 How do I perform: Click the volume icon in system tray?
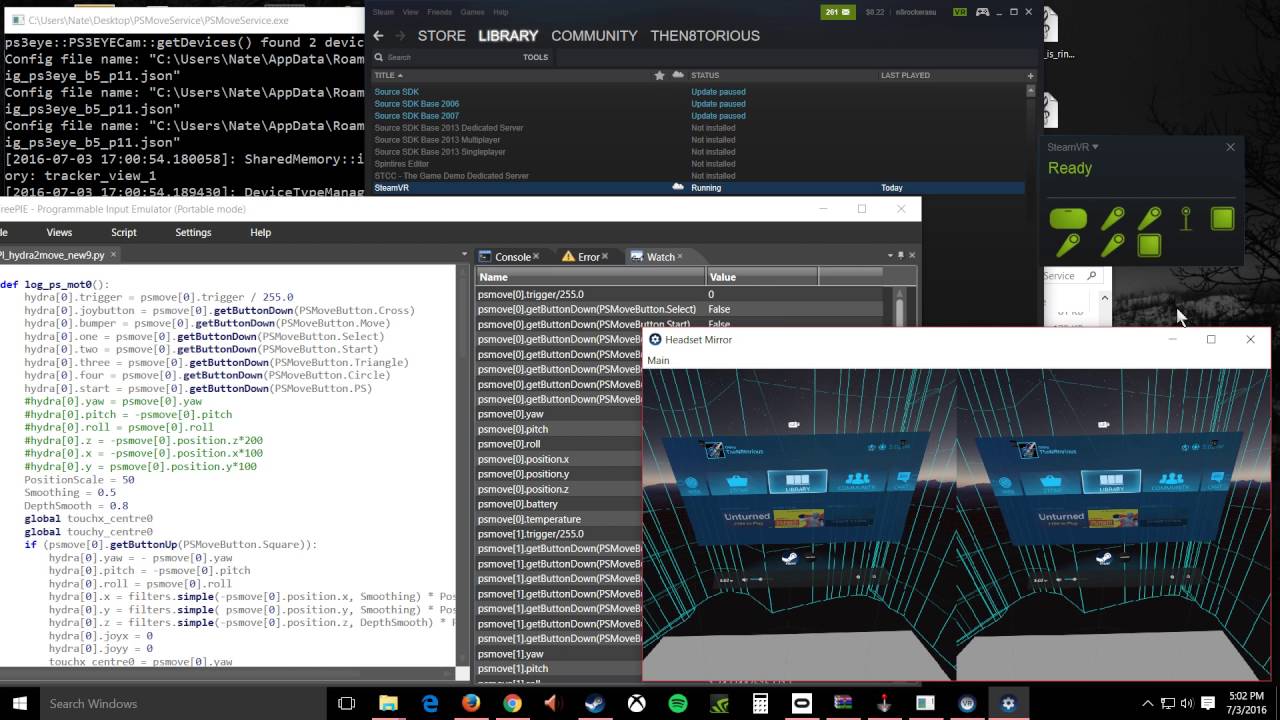coord(1186,703)
